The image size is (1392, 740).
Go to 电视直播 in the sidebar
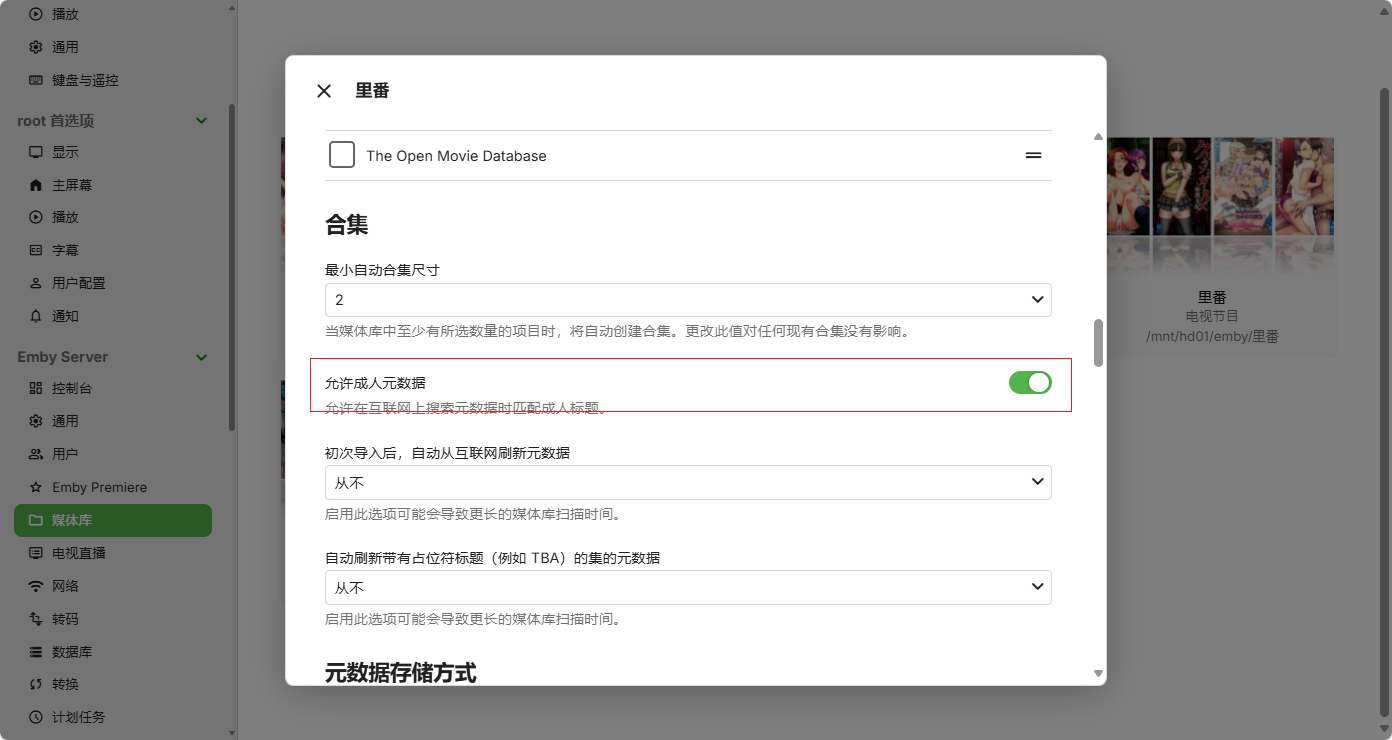(78, 553)
